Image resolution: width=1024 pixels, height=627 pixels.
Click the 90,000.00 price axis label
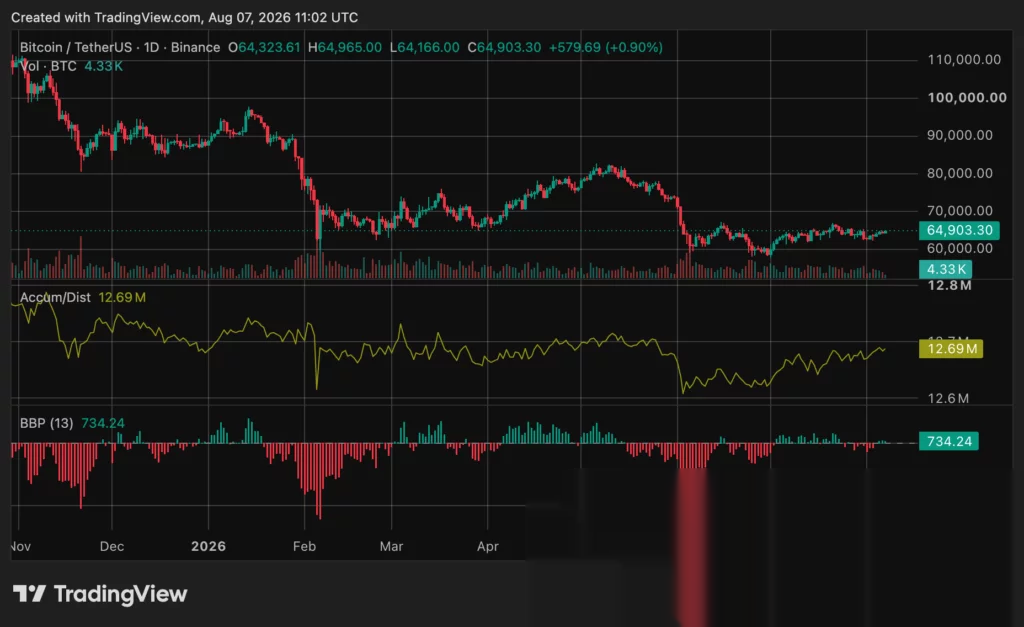tap(960, 135)
